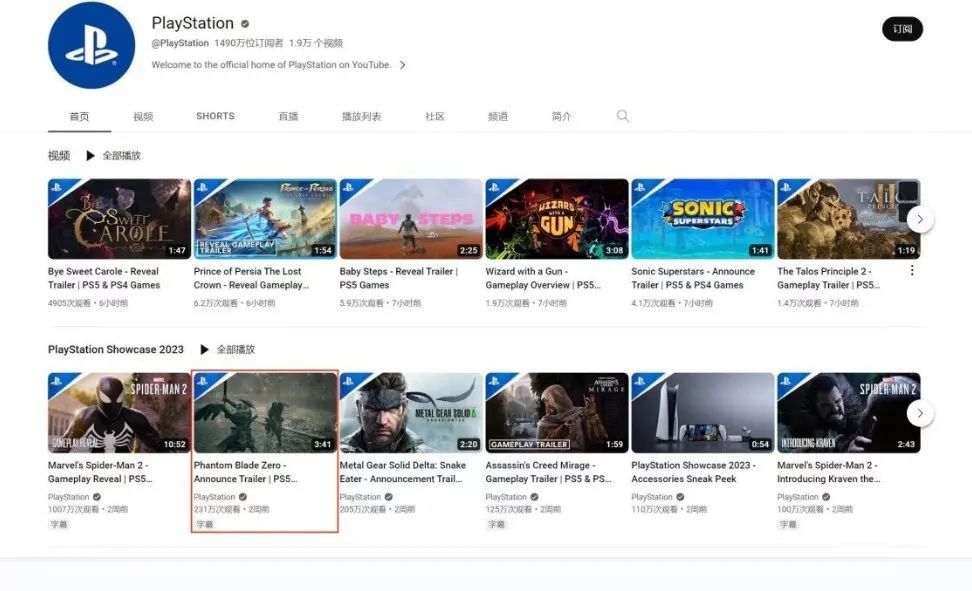Click the 10:52 duration on Spider-Man 2 thumbnail
972x591 pixels.
tap(174, 444)
